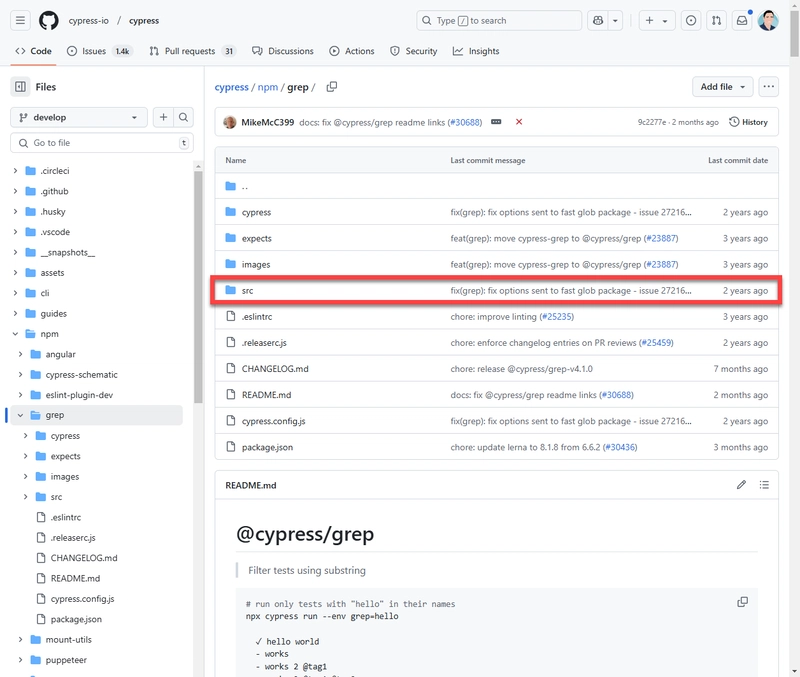
Task: Open the create new plus menu
Action: coord(657,20)
